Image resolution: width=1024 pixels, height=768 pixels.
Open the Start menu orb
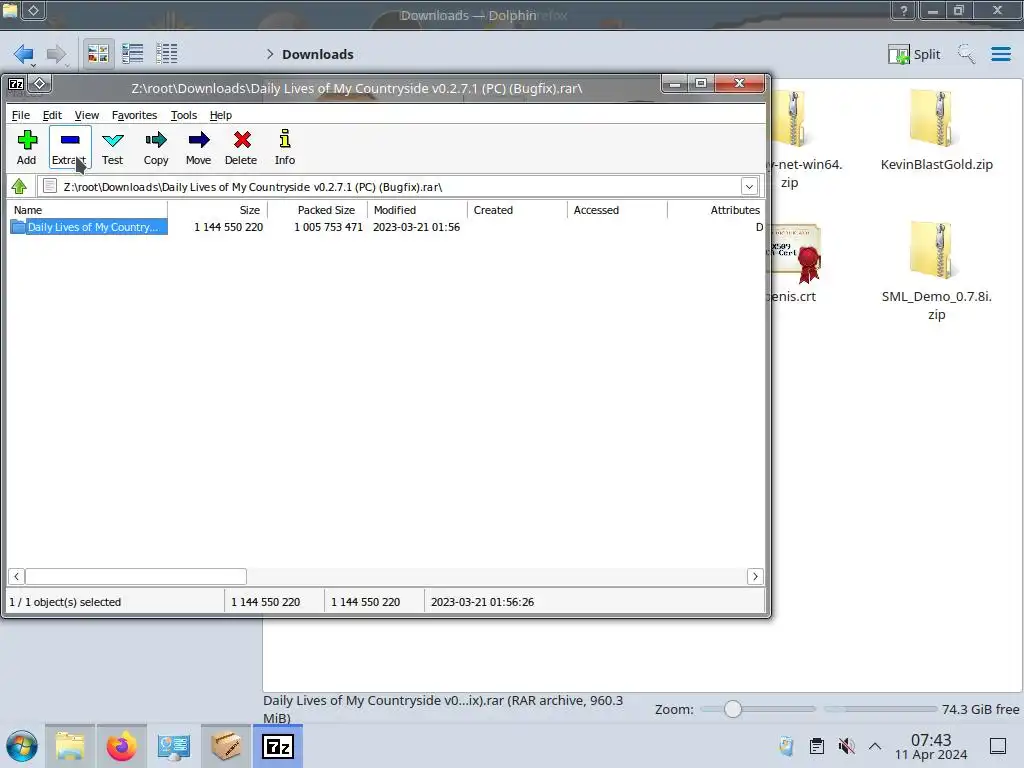tap(22, 746)
